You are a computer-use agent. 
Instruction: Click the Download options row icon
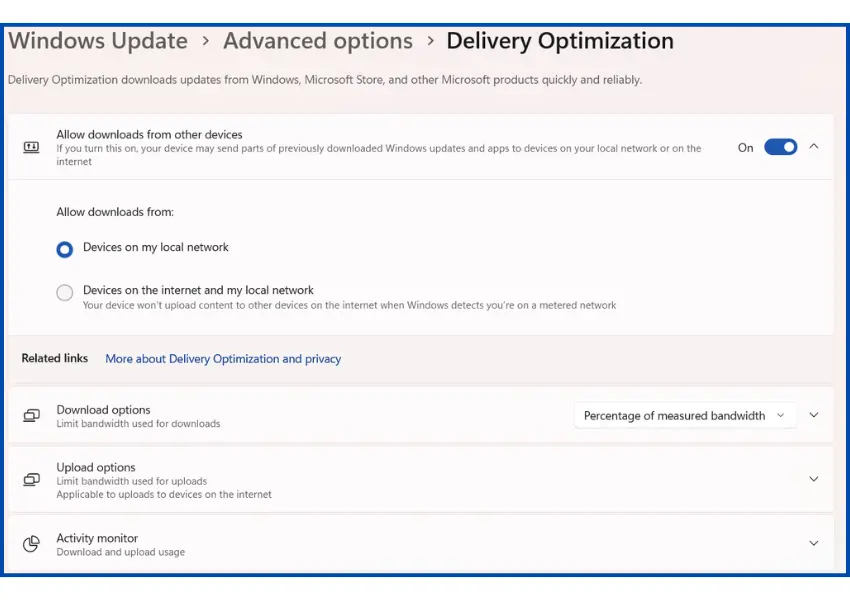pos(31,416)
